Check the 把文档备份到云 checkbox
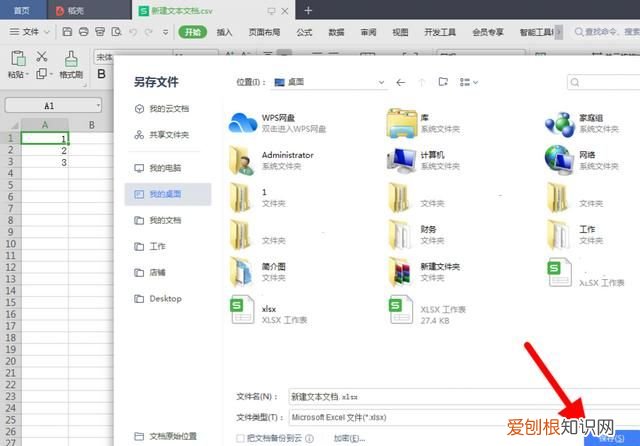This screenshot has width=640, height=446. pos(240,438)
